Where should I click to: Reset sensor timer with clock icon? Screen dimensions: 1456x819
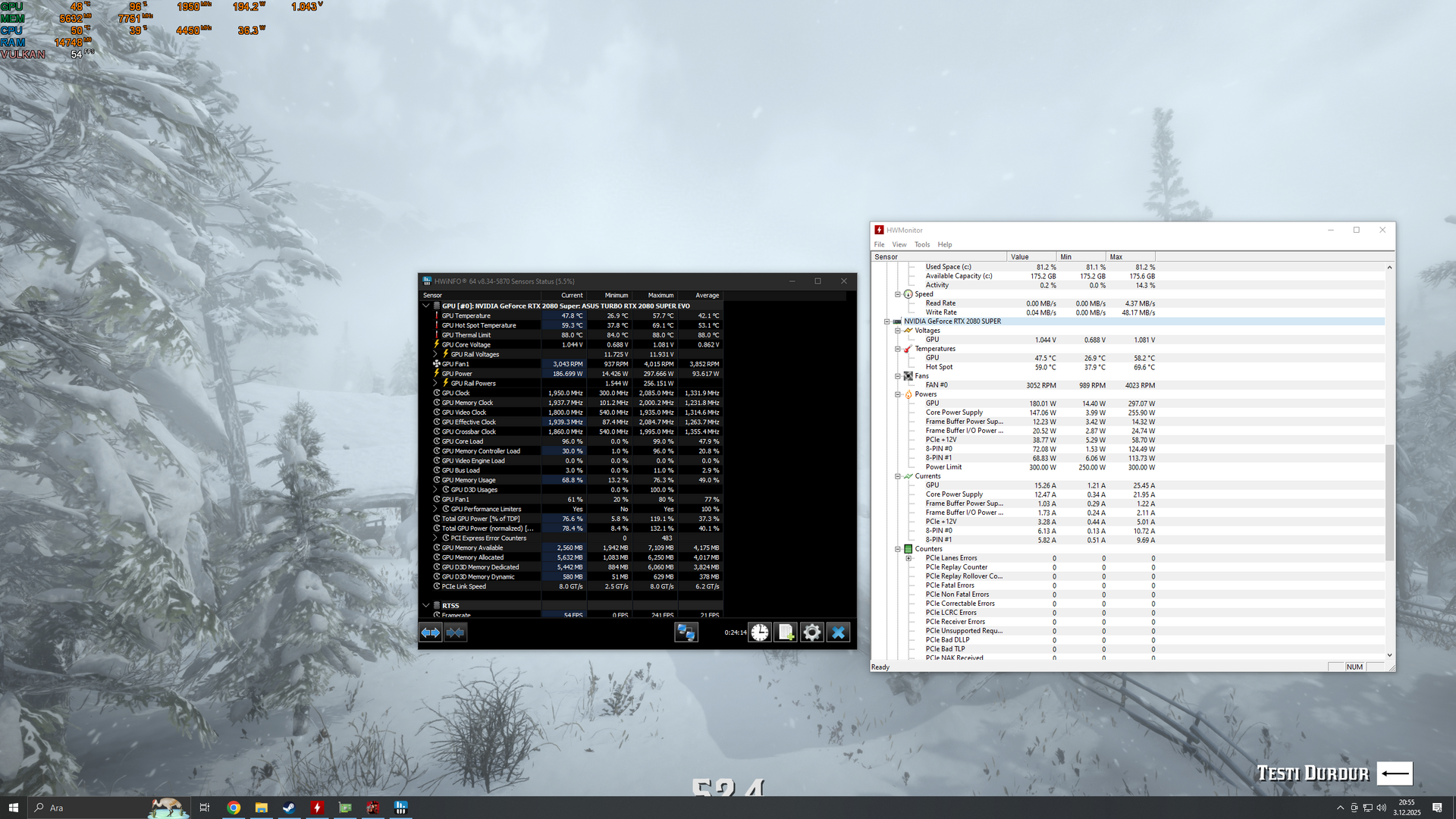[x=760, y=632]
